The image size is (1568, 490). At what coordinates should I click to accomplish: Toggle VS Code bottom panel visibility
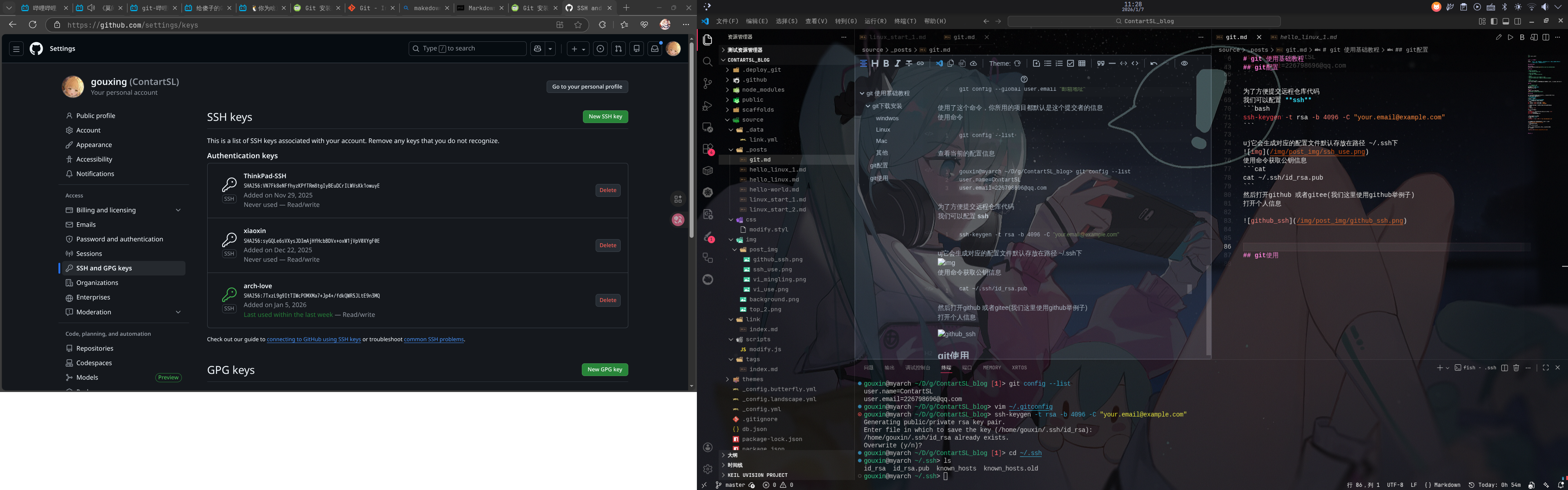point(1506,21)
